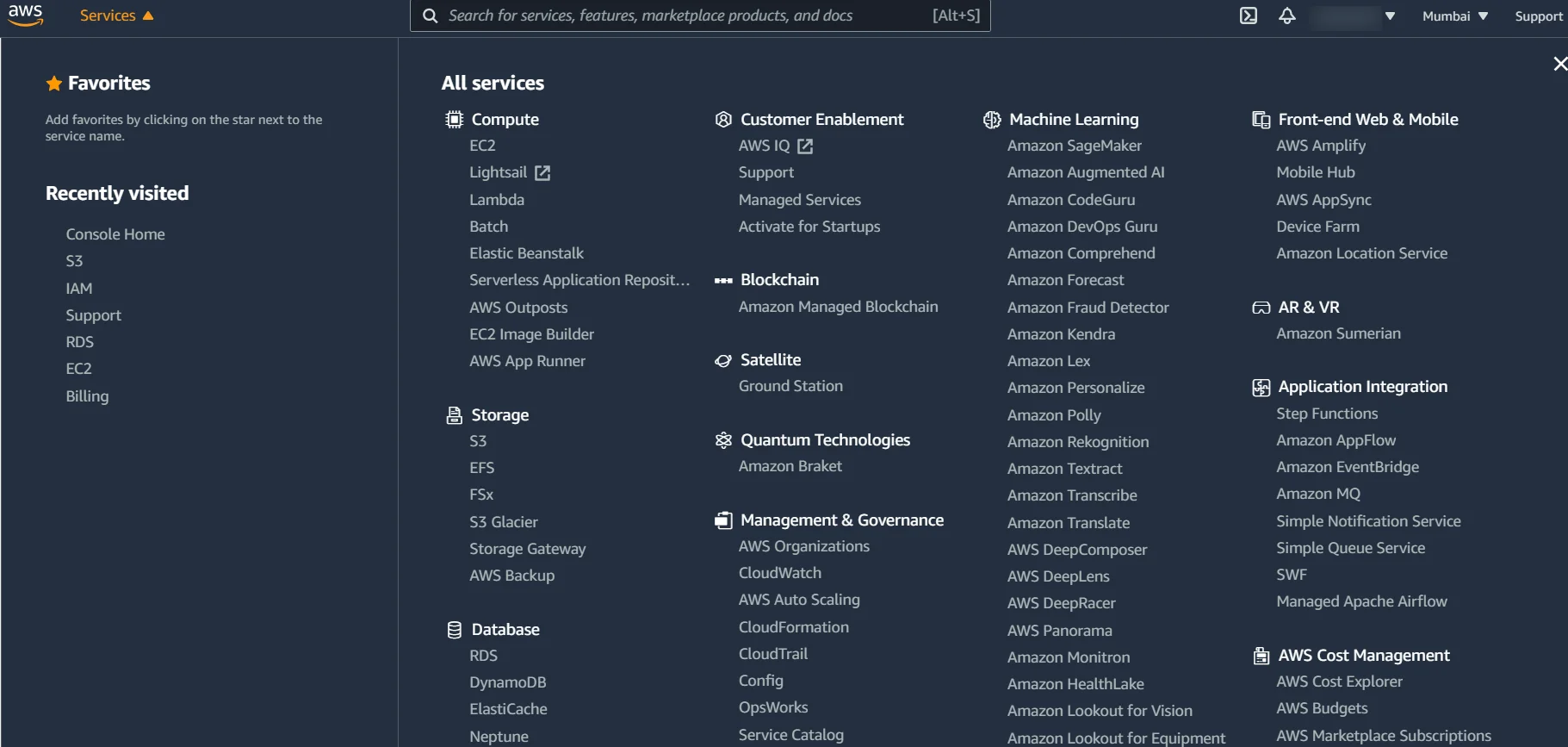Open Amazon Location Service

(1362, 253)
